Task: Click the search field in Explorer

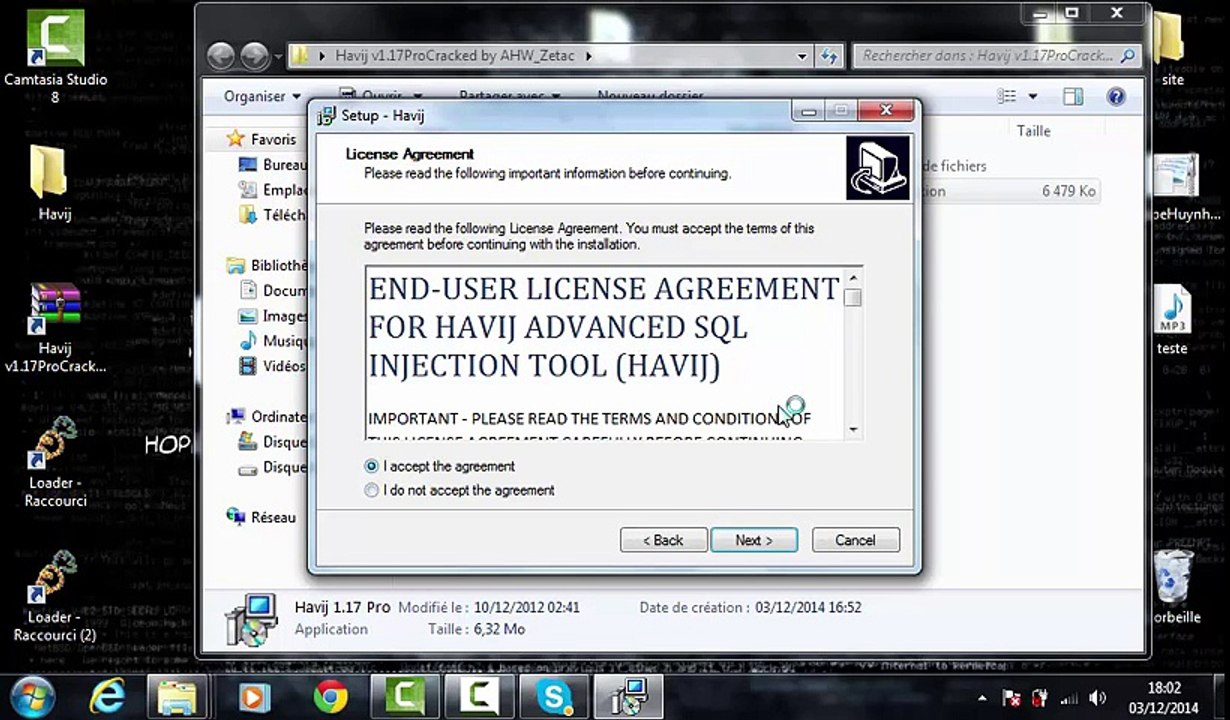Action: pos(996,57)
